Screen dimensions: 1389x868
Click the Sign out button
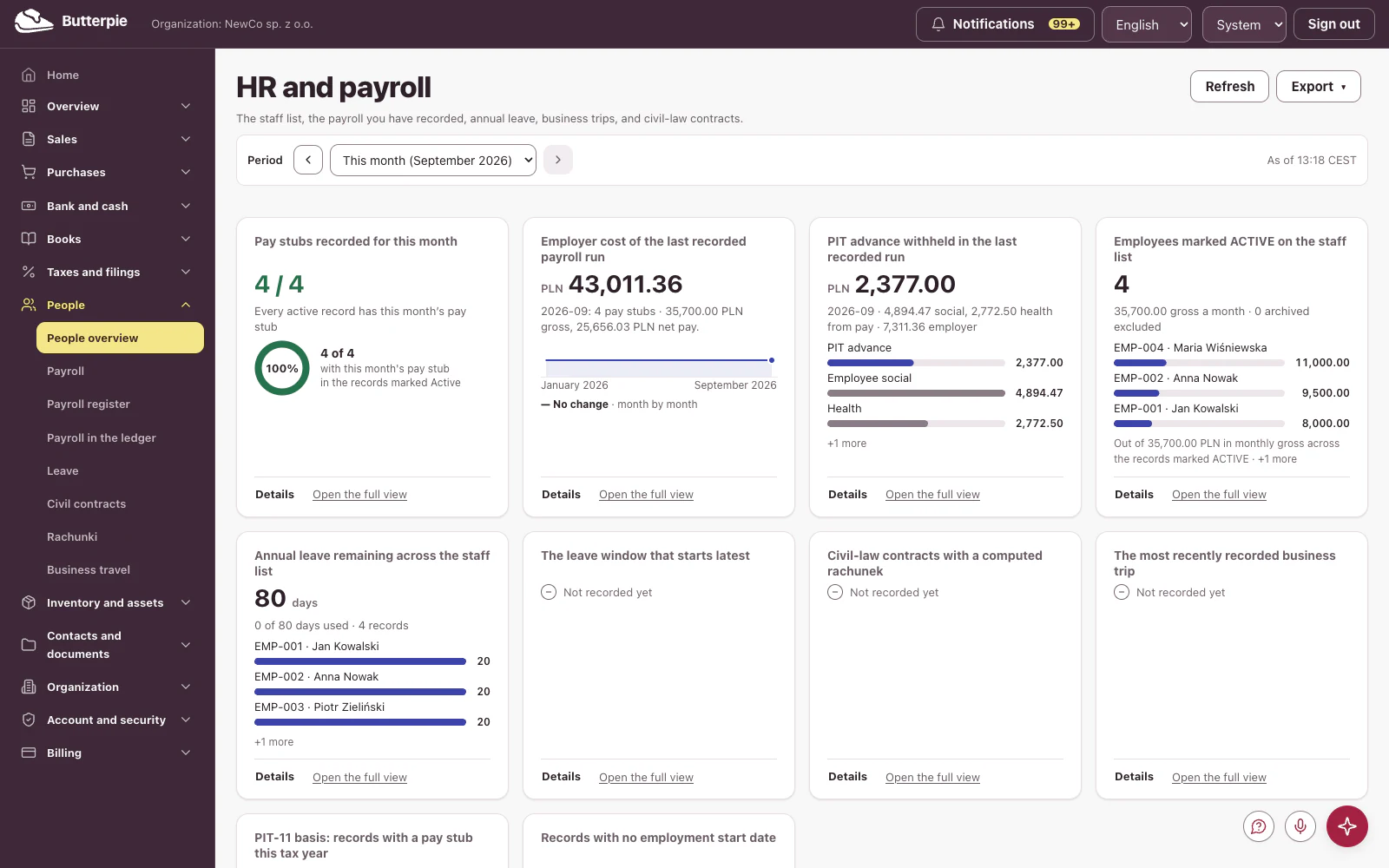coord(1333,24)
